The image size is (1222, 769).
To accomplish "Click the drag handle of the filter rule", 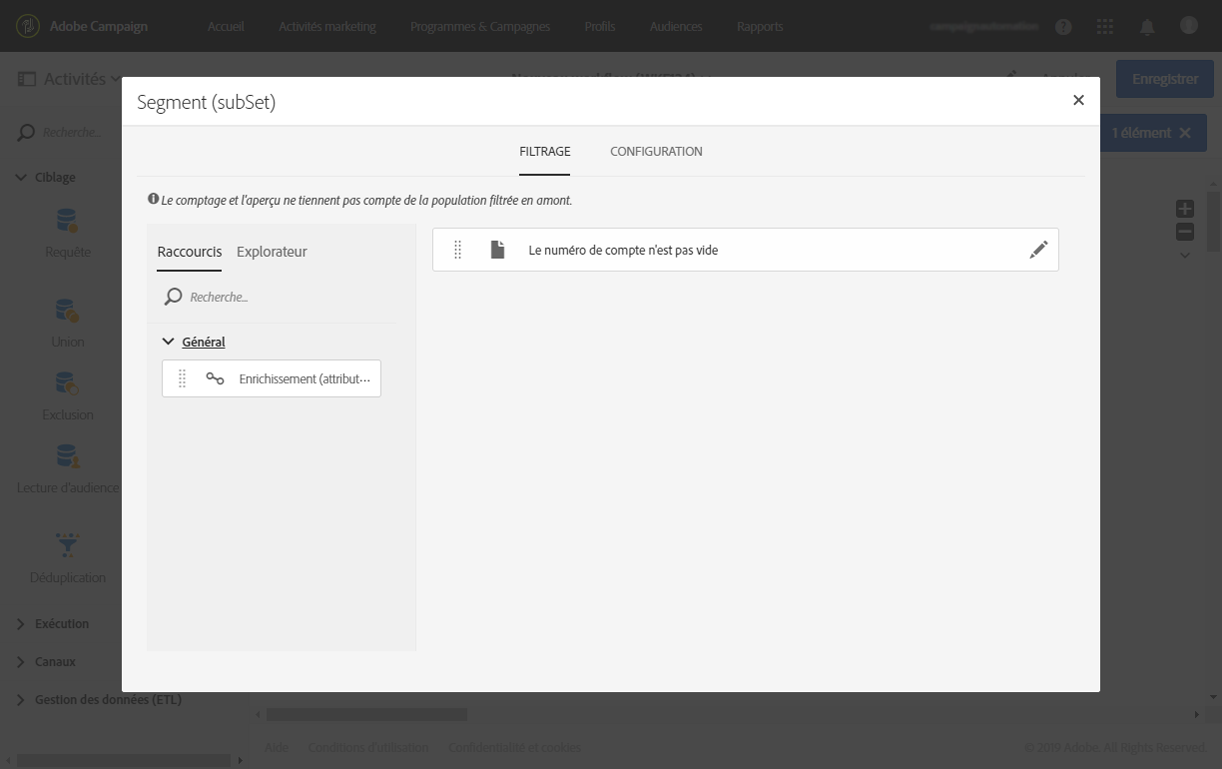I will pyautogui.click(x=458, y=250).
